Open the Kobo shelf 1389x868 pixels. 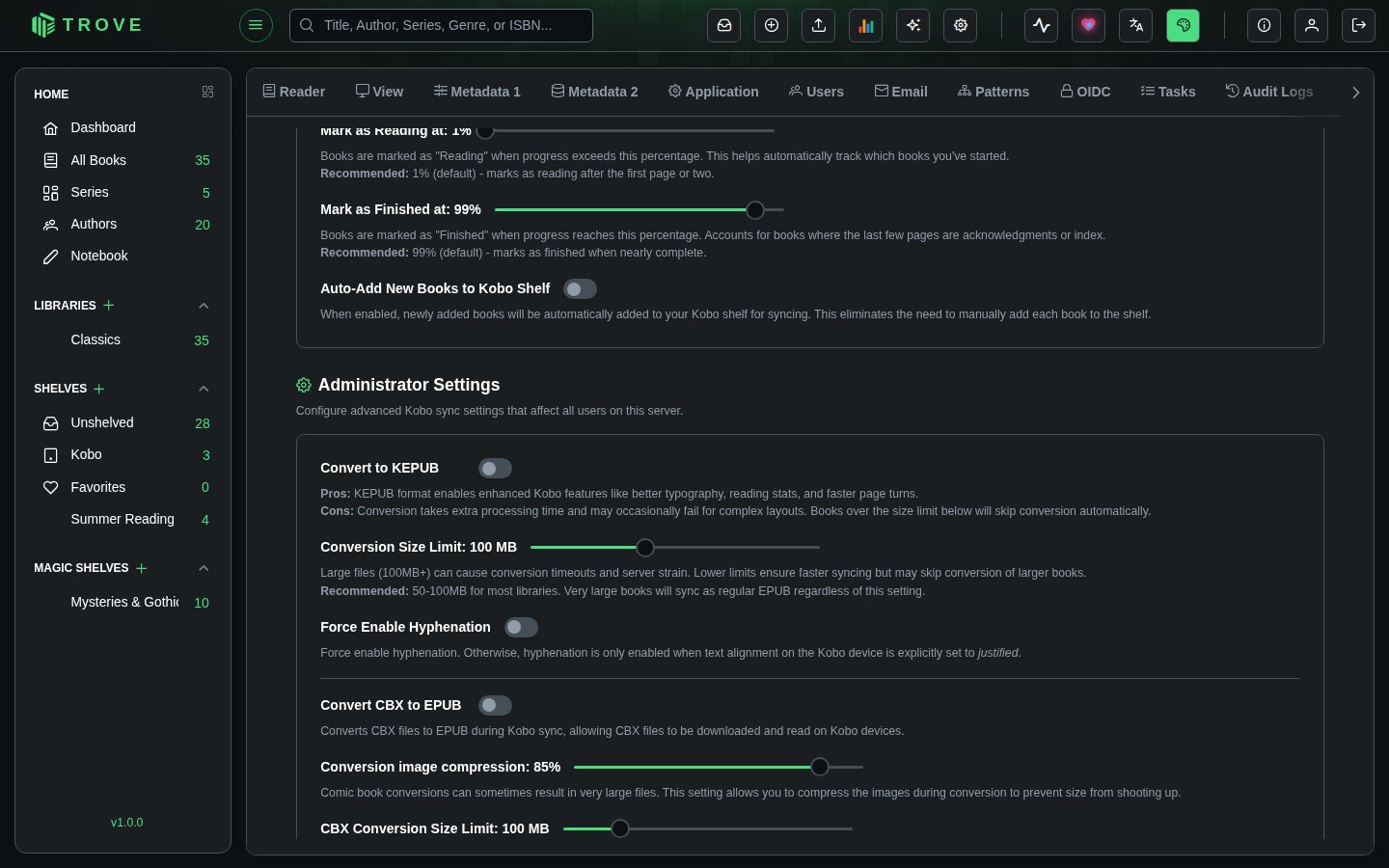click(x=123, y=454)
